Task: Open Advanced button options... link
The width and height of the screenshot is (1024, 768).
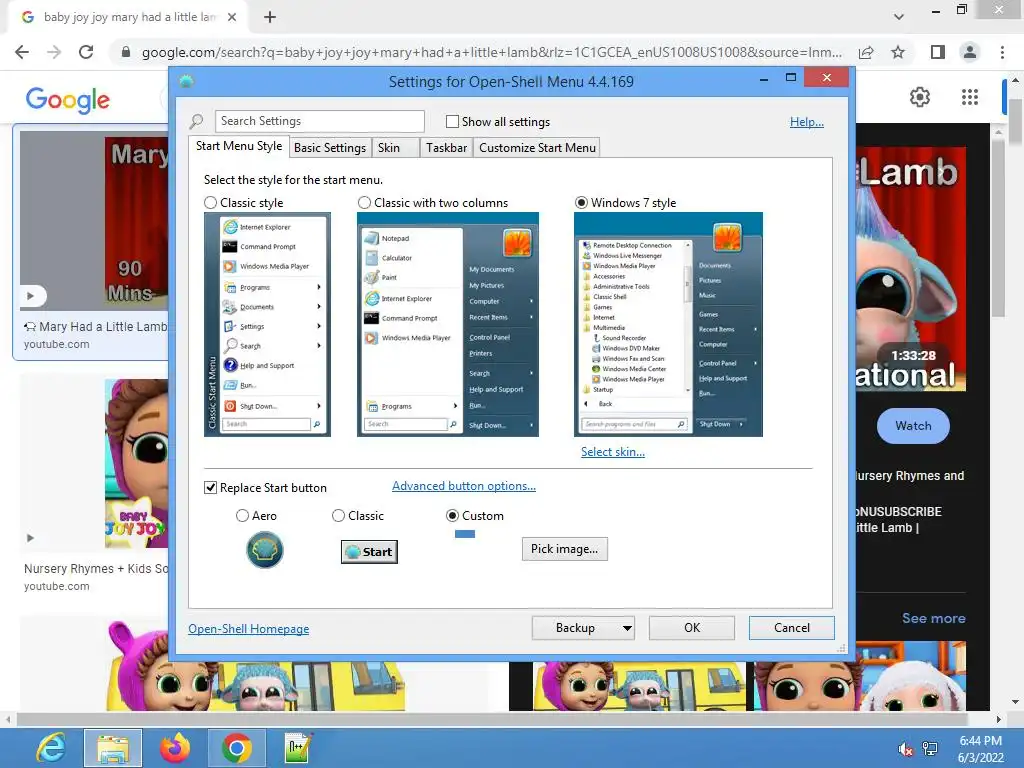Action: click(x=464, y=486)
